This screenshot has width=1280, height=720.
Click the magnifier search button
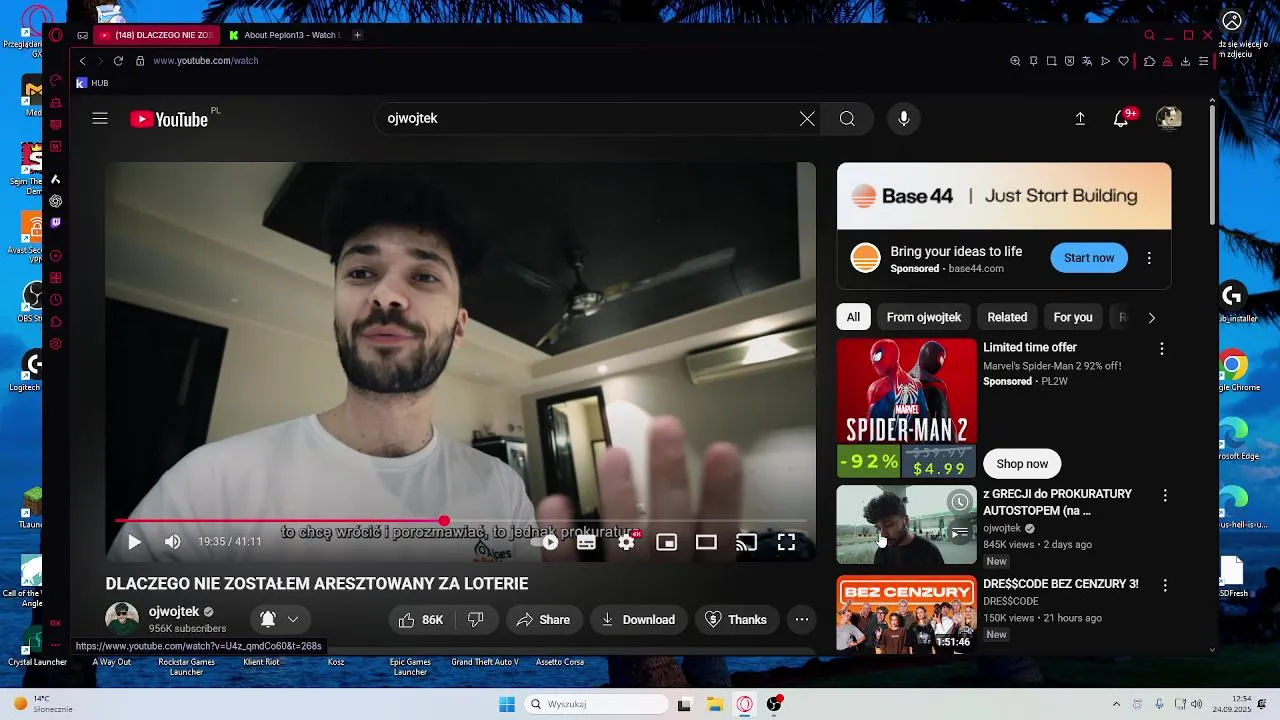847,119
